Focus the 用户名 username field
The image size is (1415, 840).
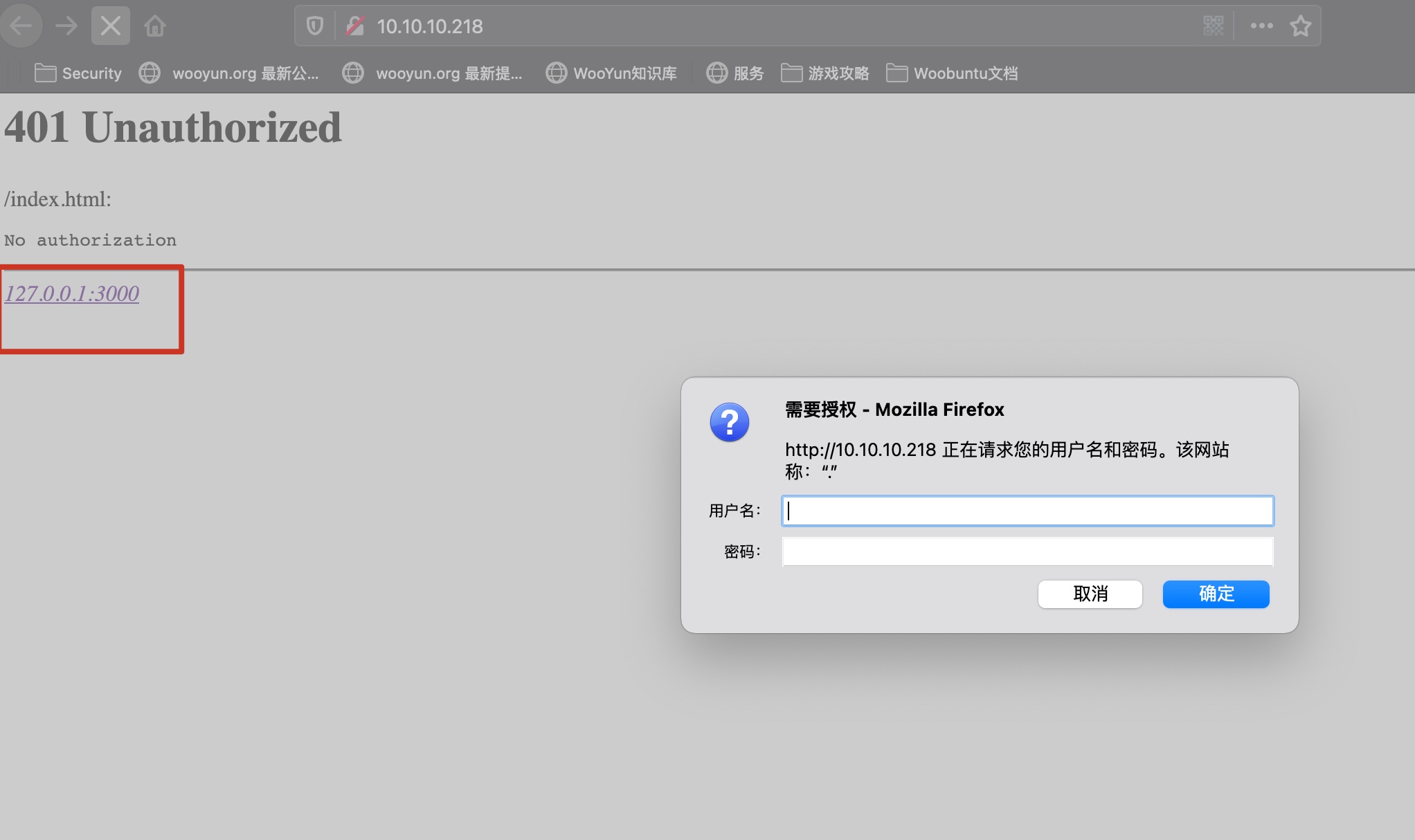[x=1027, y=511]
